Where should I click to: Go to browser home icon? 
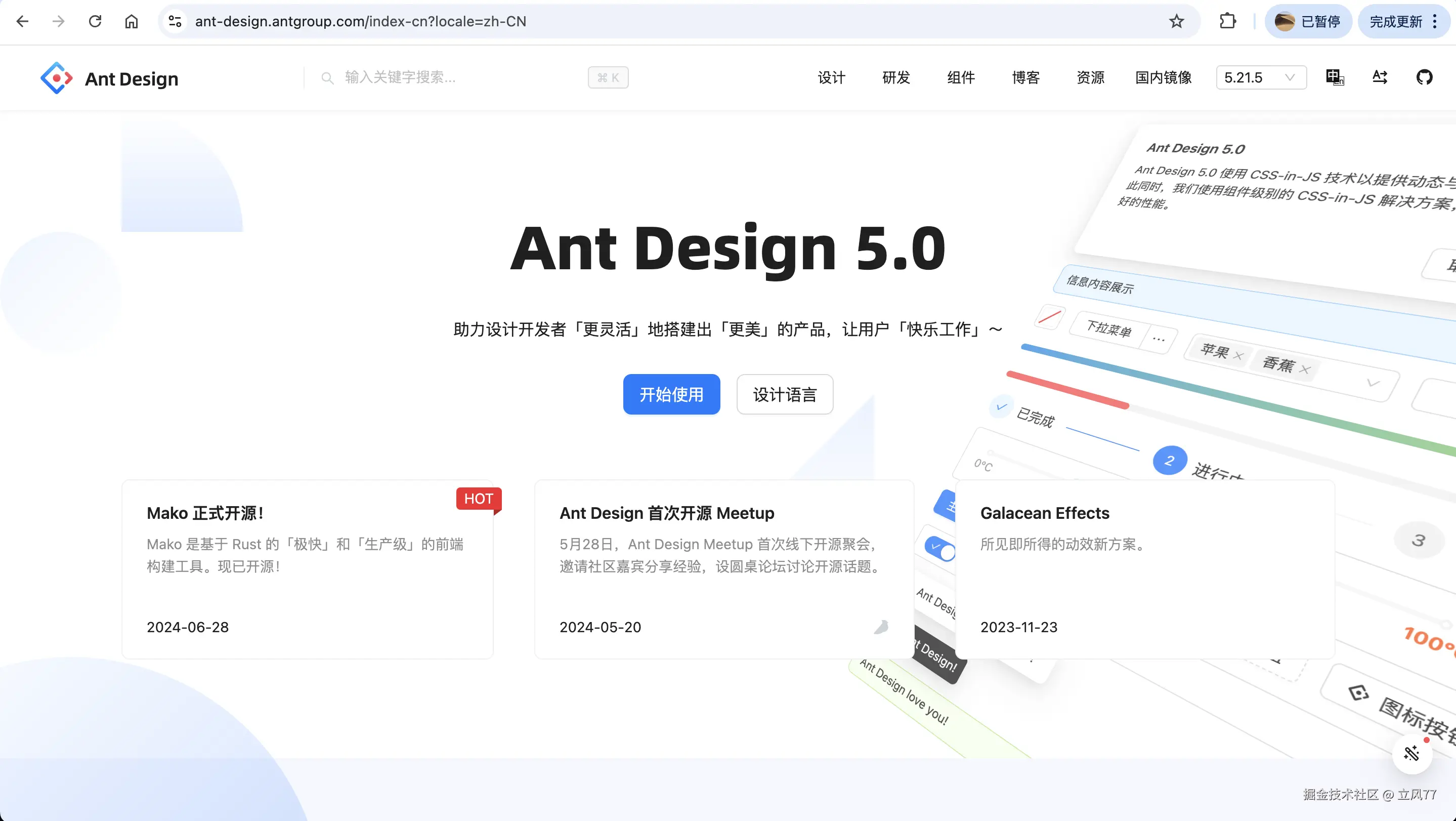point(131,21)
